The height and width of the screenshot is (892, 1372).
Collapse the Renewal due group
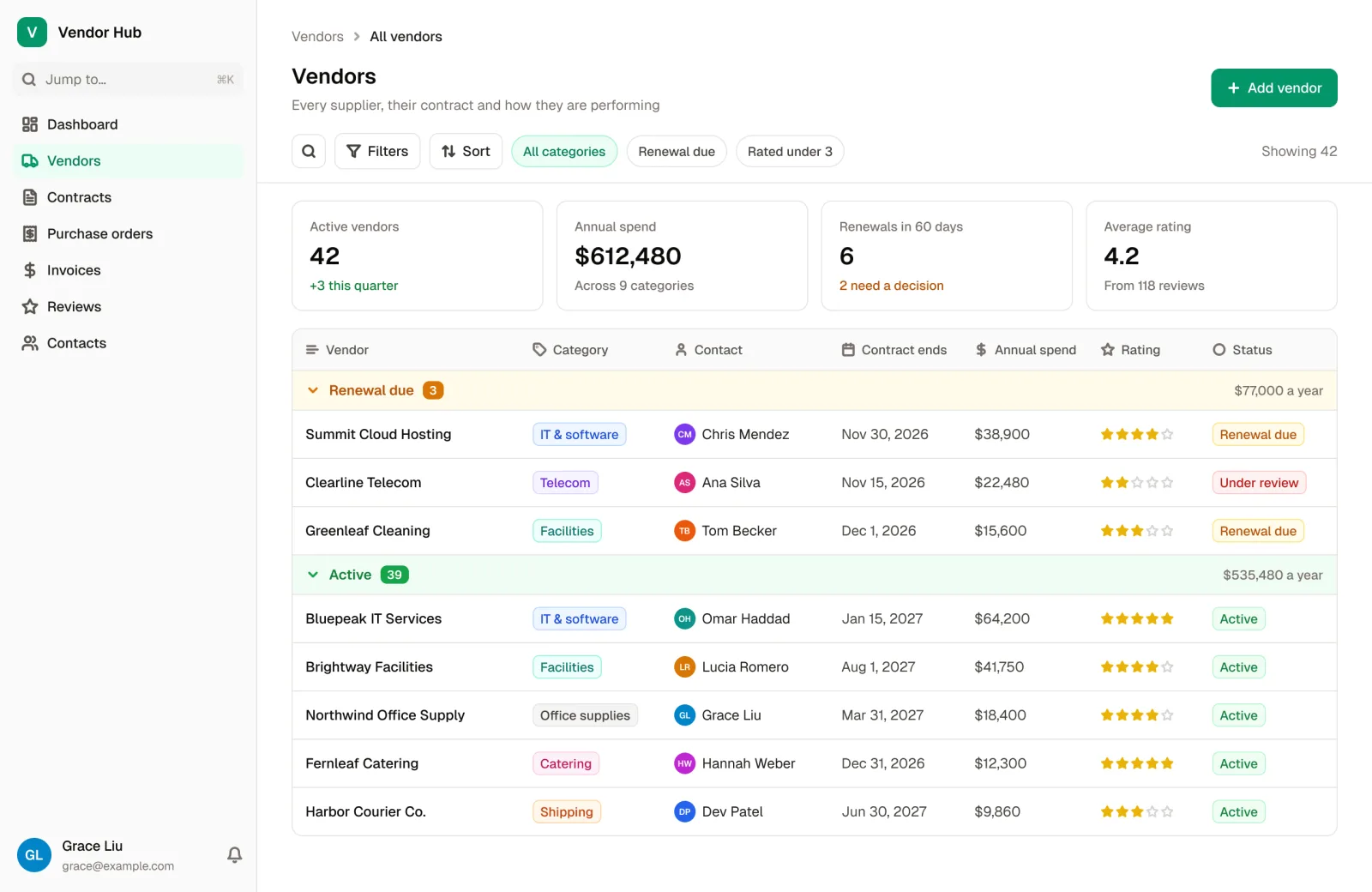tap(313, 390)
